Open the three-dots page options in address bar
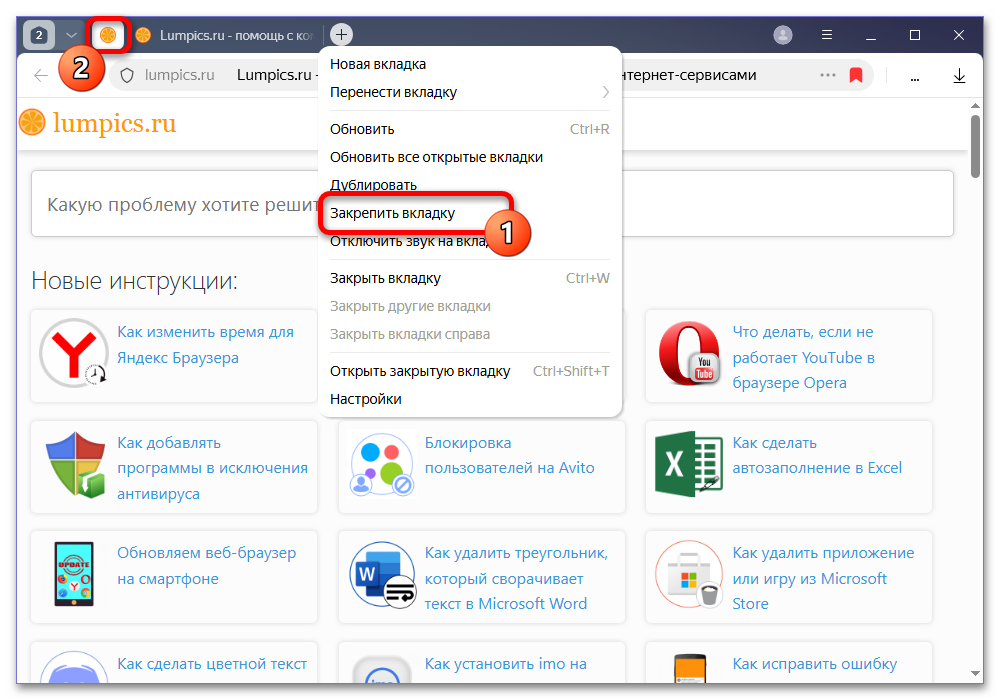 pyautogui.click(x=827, y=75)
